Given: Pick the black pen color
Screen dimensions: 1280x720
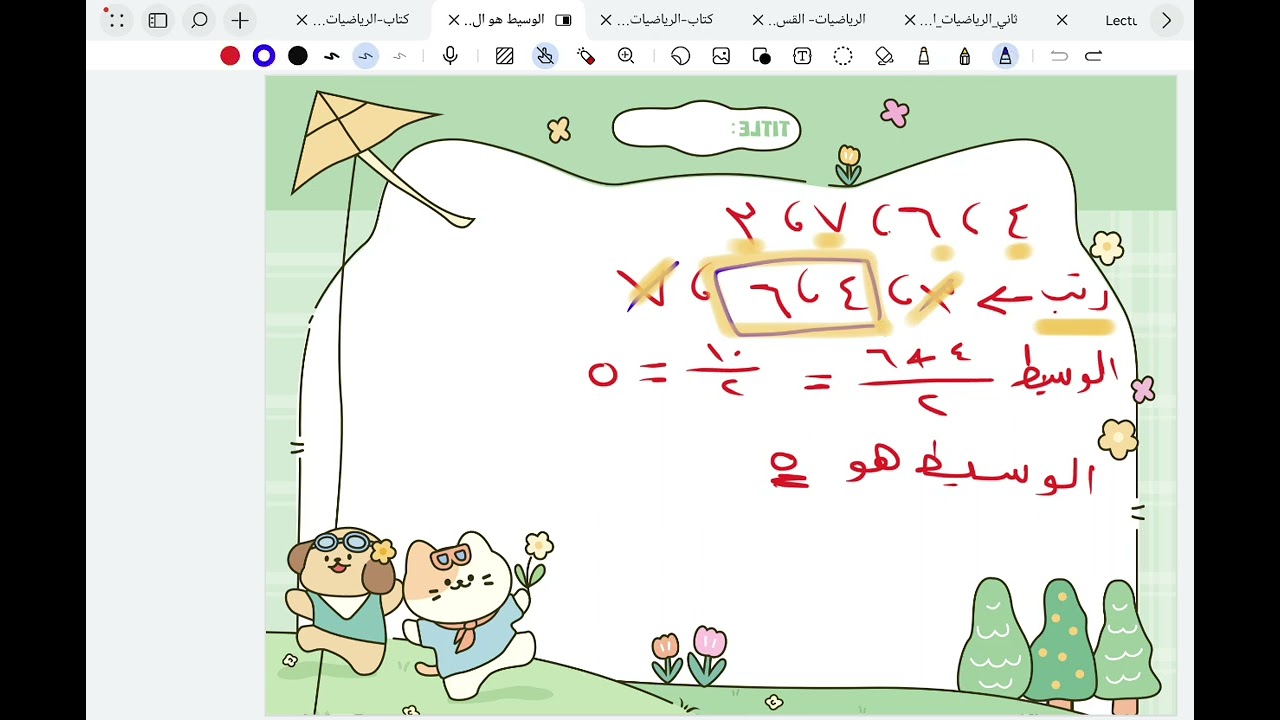Looking at the screenshot, I should pos(298,56).
